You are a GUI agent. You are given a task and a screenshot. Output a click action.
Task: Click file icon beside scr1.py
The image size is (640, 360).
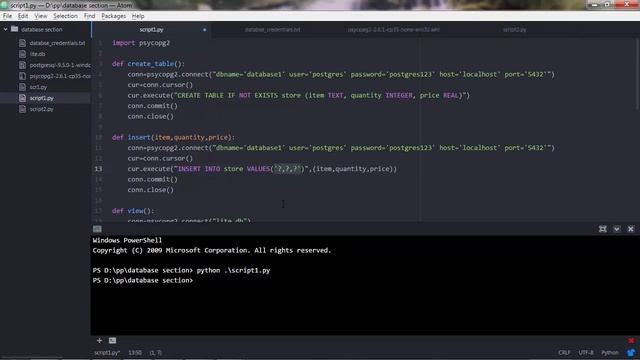[x=22, y=87]
